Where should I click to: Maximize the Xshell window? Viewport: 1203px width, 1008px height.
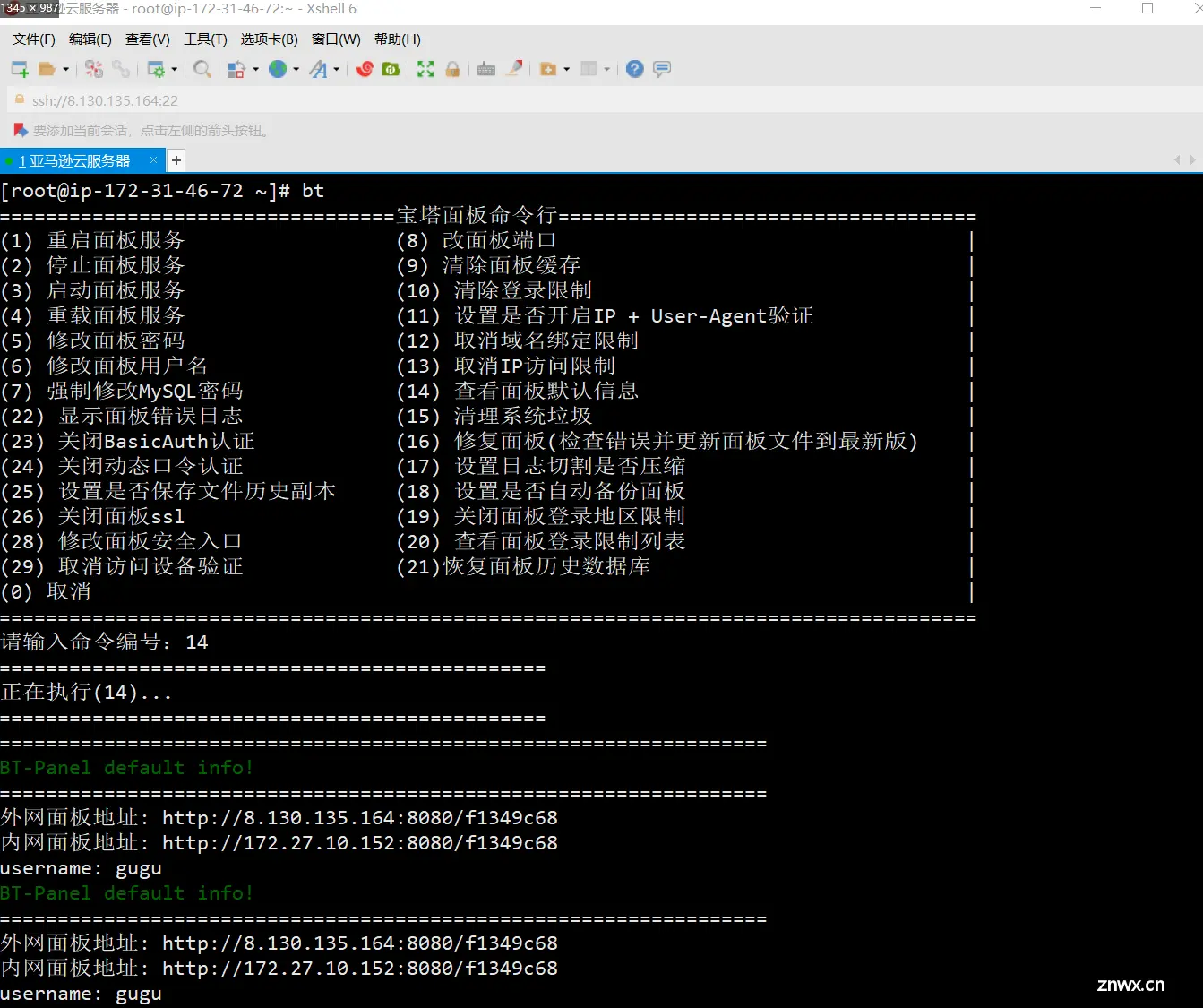[x=1147, y=9]
